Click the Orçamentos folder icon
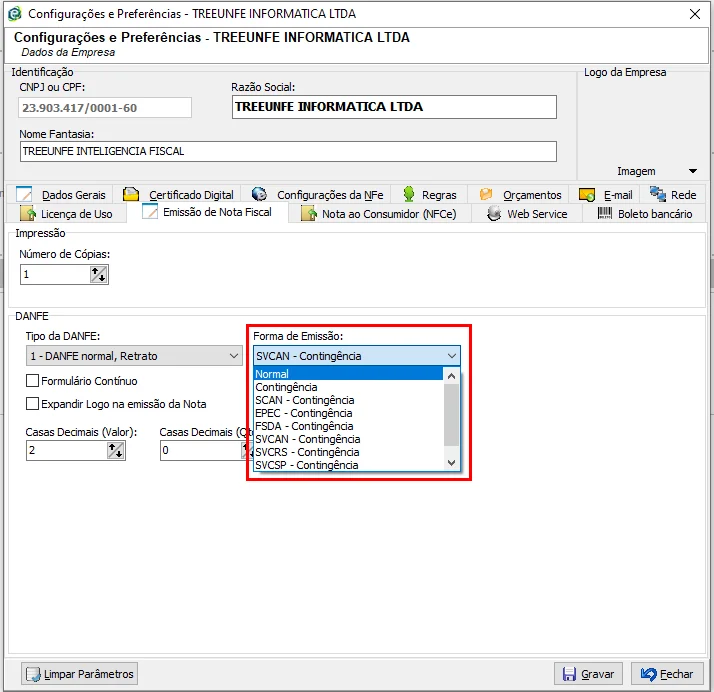Viewport: 714px width, 692px height. coord(485,194)
